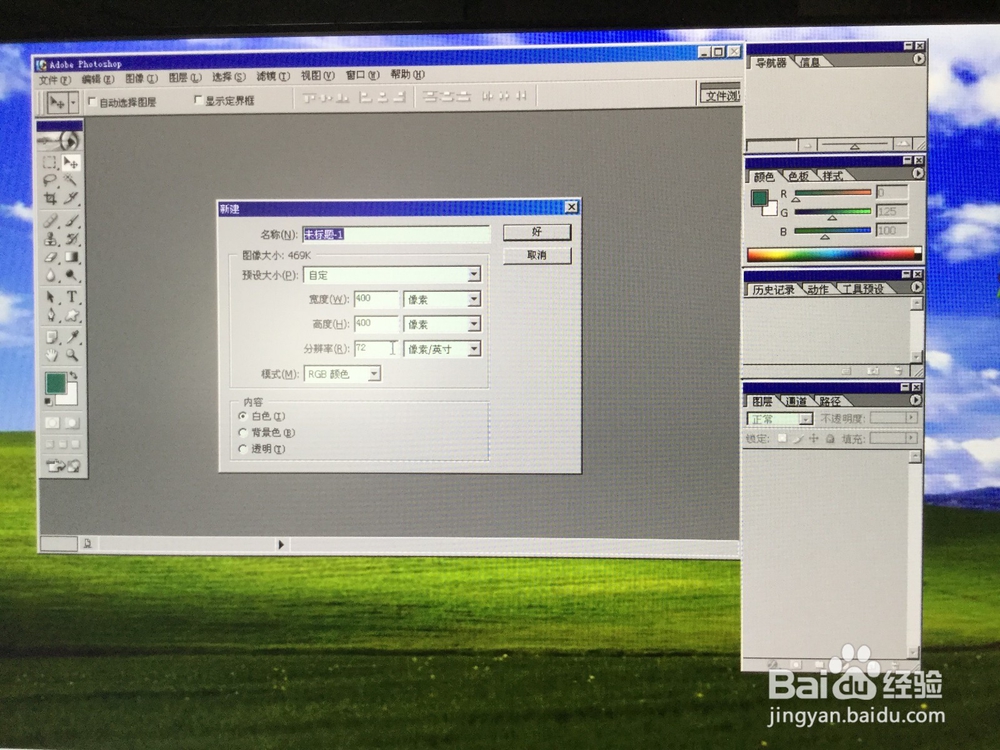The width and height of the screenshot is (1000, 750).
Task: Click the R color slider
Action: coord(832,193)
